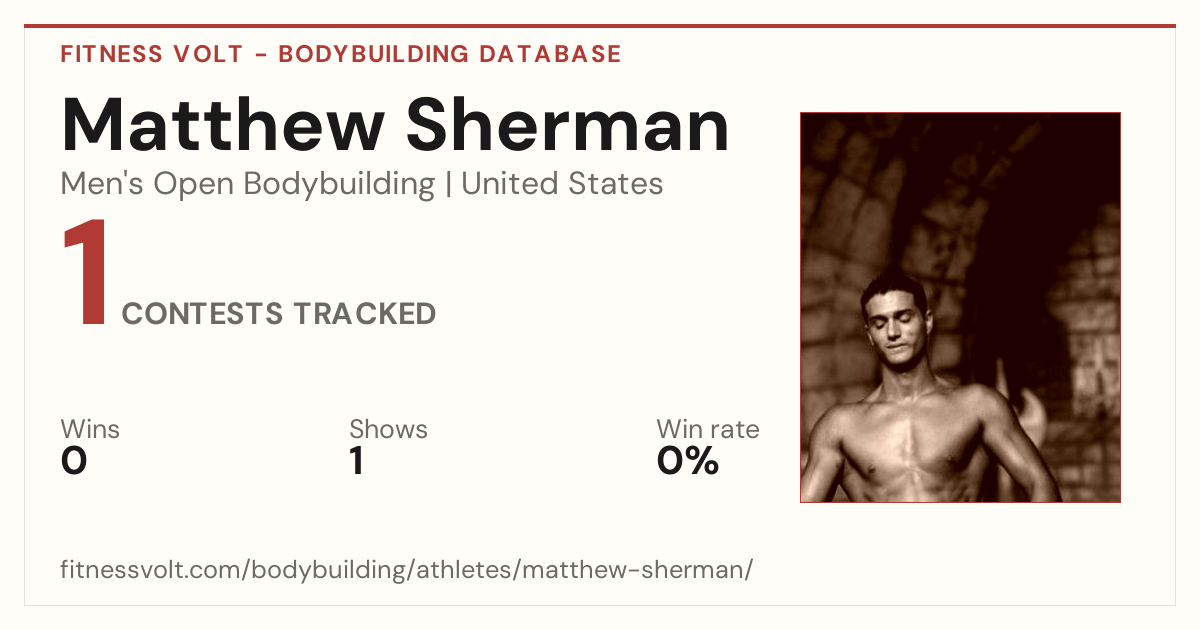Click the Shows value 1
Image resolution: width=1200 pixels, height=630 pixels.
point(357,461)
